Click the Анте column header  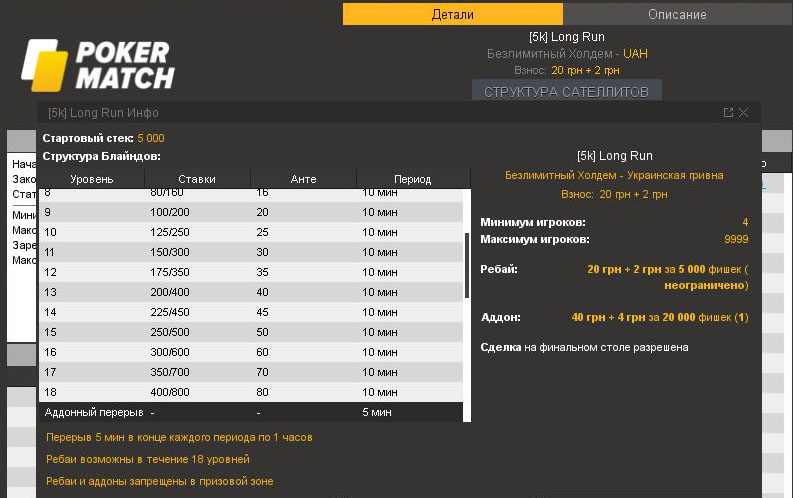tap(303, 179)
